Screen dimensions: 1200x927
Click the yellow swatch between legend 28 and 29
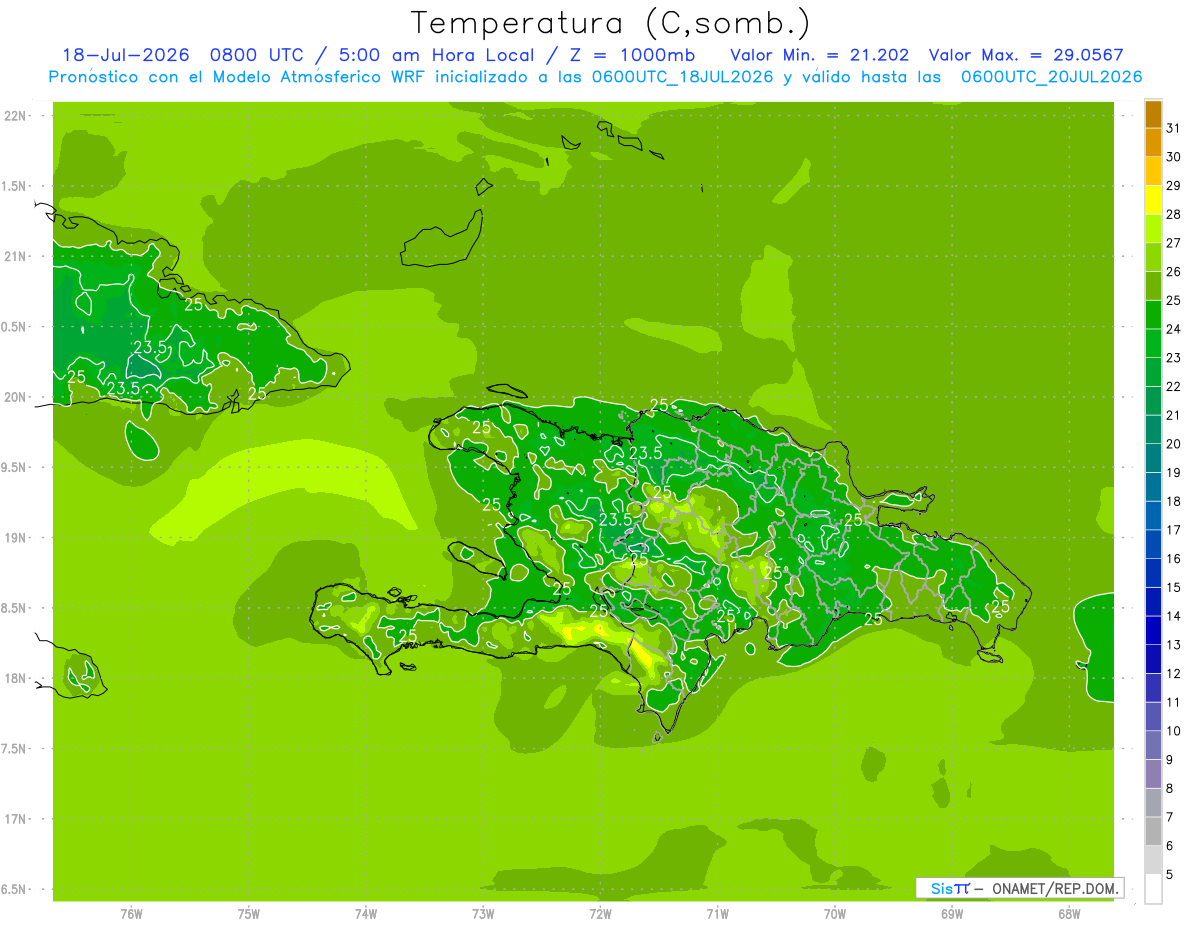(1153, 200)
